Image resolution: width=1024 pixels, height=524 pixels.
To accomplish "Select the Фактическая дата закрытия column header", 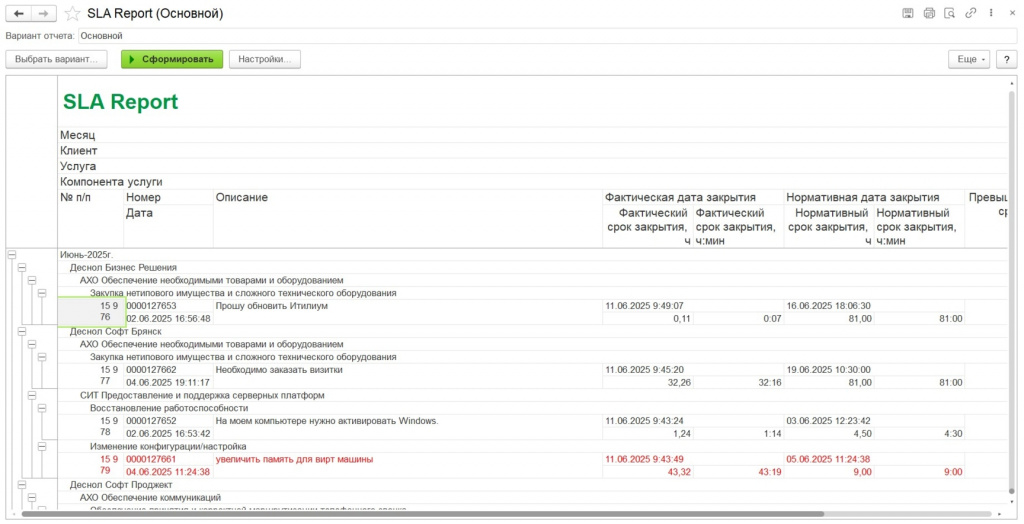I will (680, 197).
